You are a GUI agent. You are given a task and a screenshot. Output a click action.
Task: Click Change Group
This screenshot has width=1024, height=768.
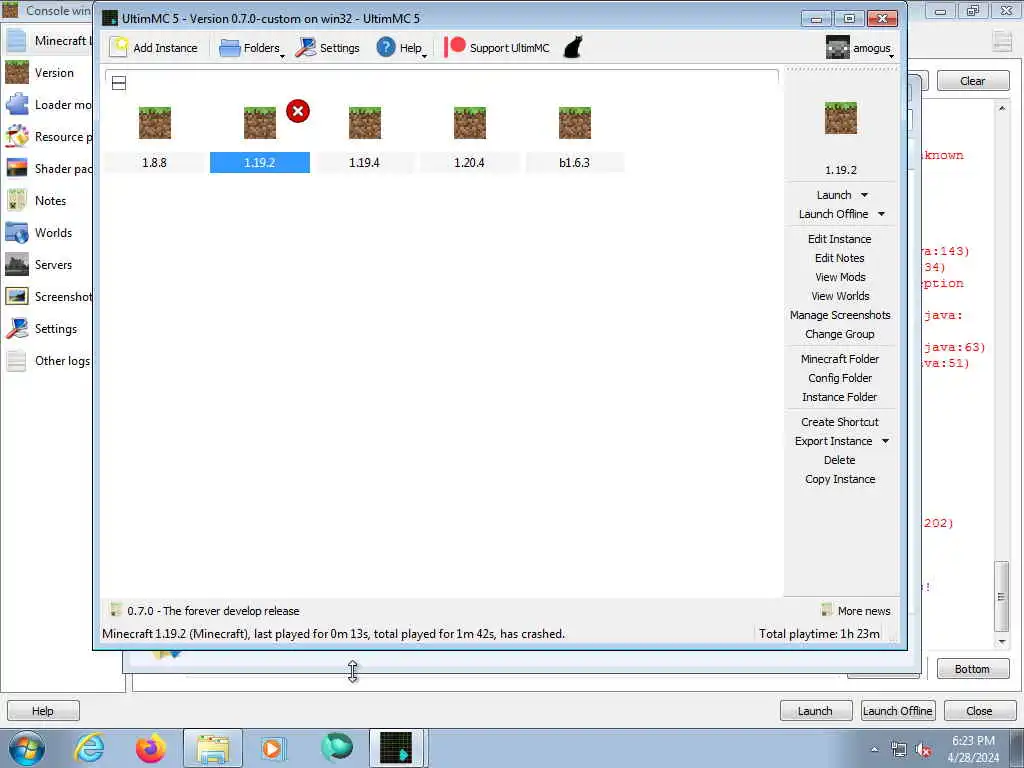(x=840, y=334)
